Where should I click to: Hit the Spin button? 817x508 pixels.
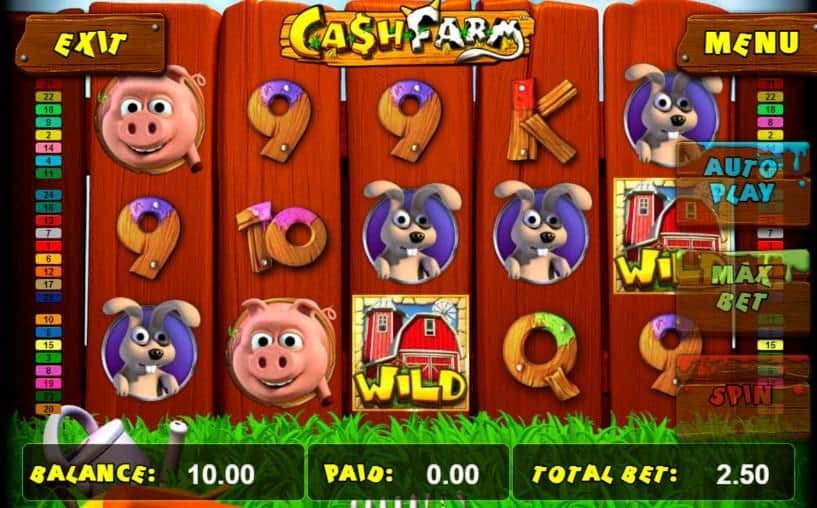744,395
